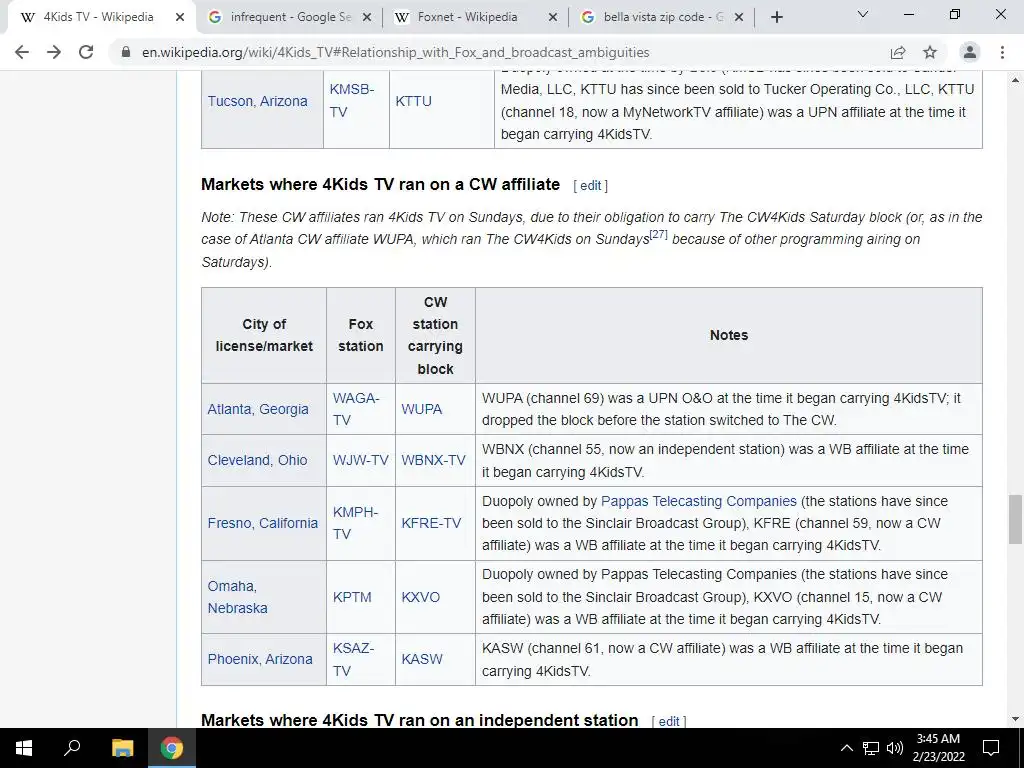1024x768 pixels.
Task: Open Phoenix, Arizona link
Action: (x=260, y=659)
